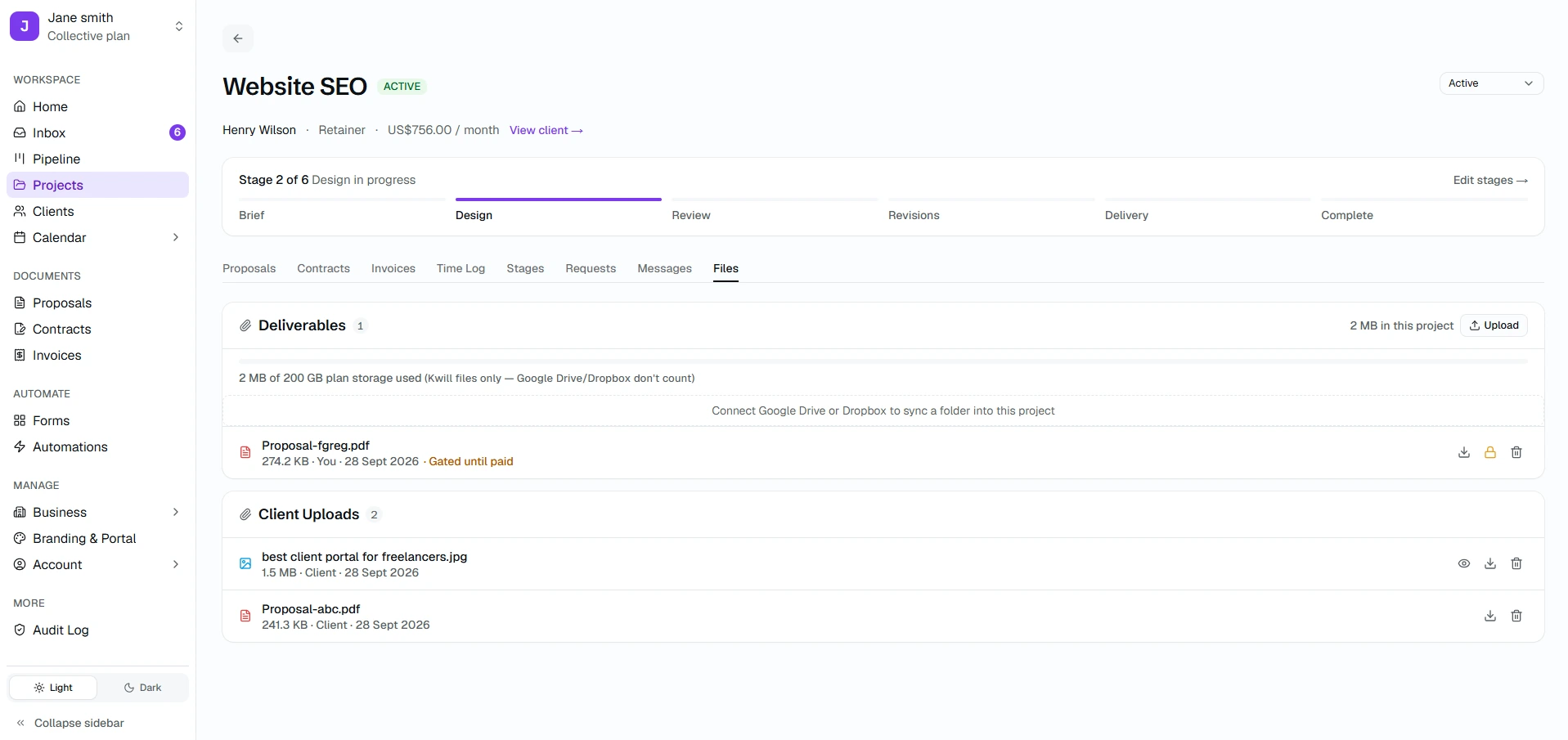Expand the Calendar submenu chevron

click(176, 237)
